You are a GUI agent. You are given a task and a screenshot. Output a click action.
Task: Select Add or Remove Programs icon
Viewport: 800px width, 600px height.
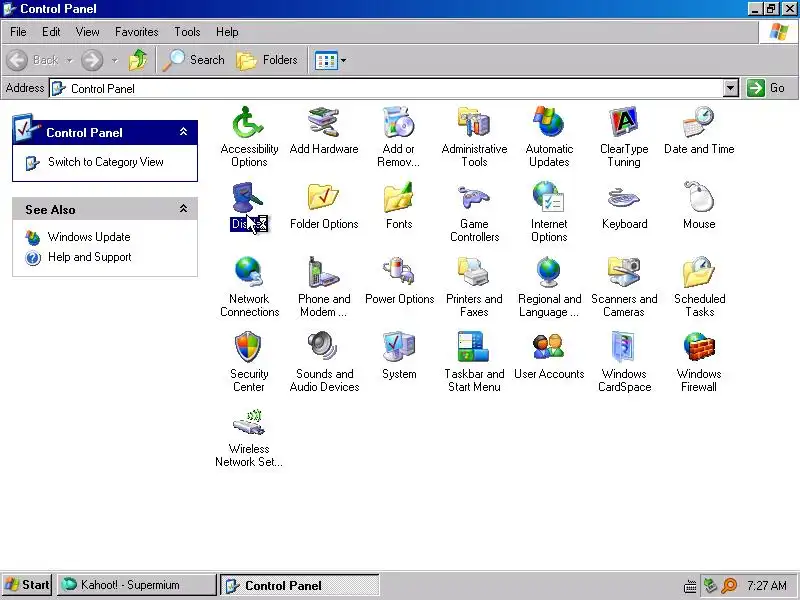tap(398, 123)
